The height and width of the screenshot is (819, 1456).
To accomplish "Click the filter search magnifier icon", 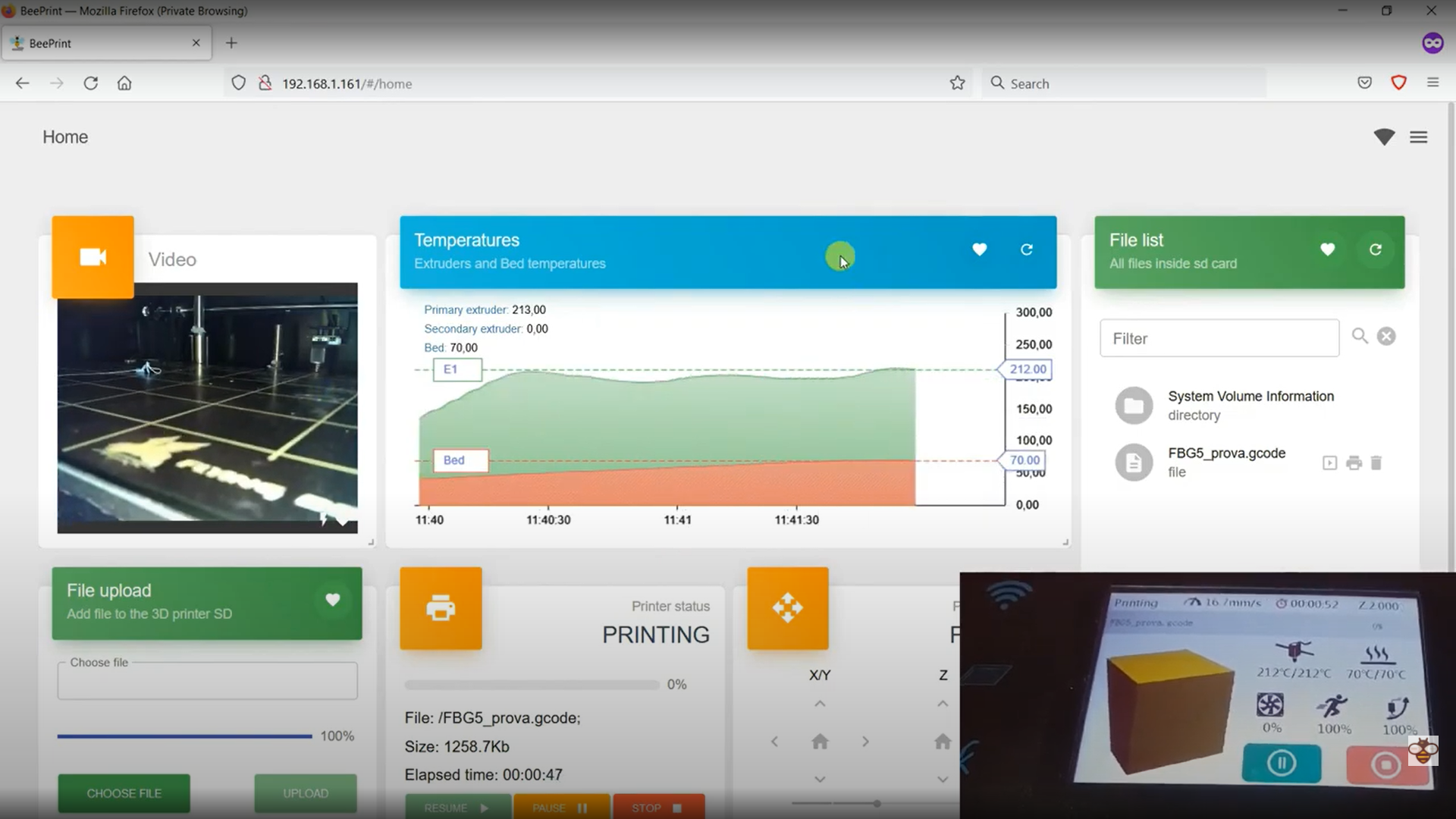I will (1360, 336).
